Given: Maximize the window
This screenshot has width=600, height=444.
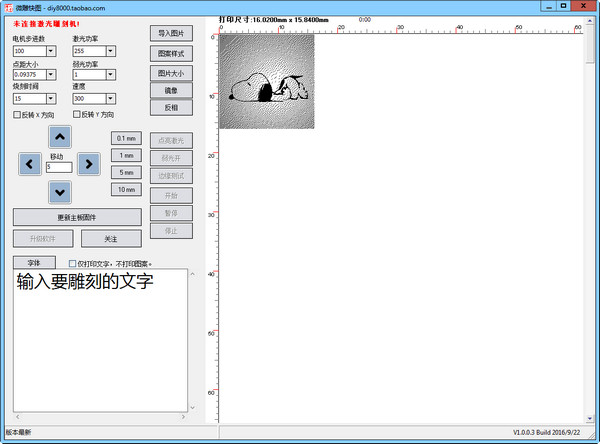Looking at the screenshot, I should (563, 6).
